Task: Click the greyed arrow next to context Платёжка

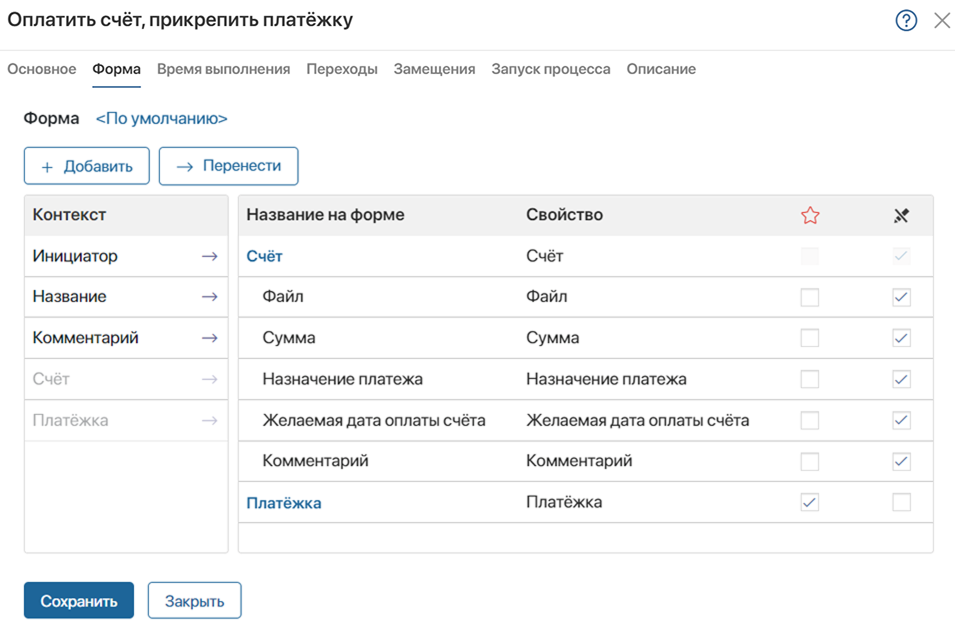Action: [210, 420]
